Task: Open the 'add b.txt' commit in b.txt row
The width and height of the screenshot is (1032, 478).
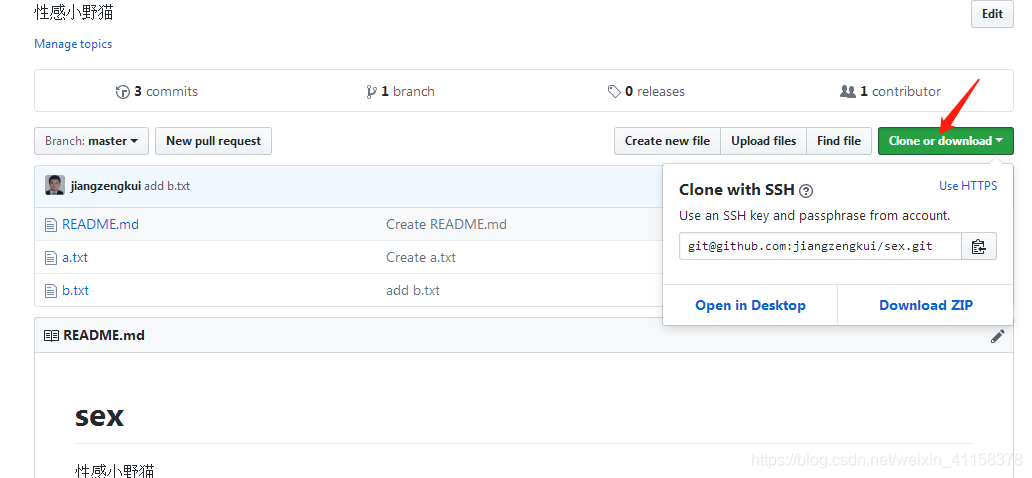Action: (413, 290)
